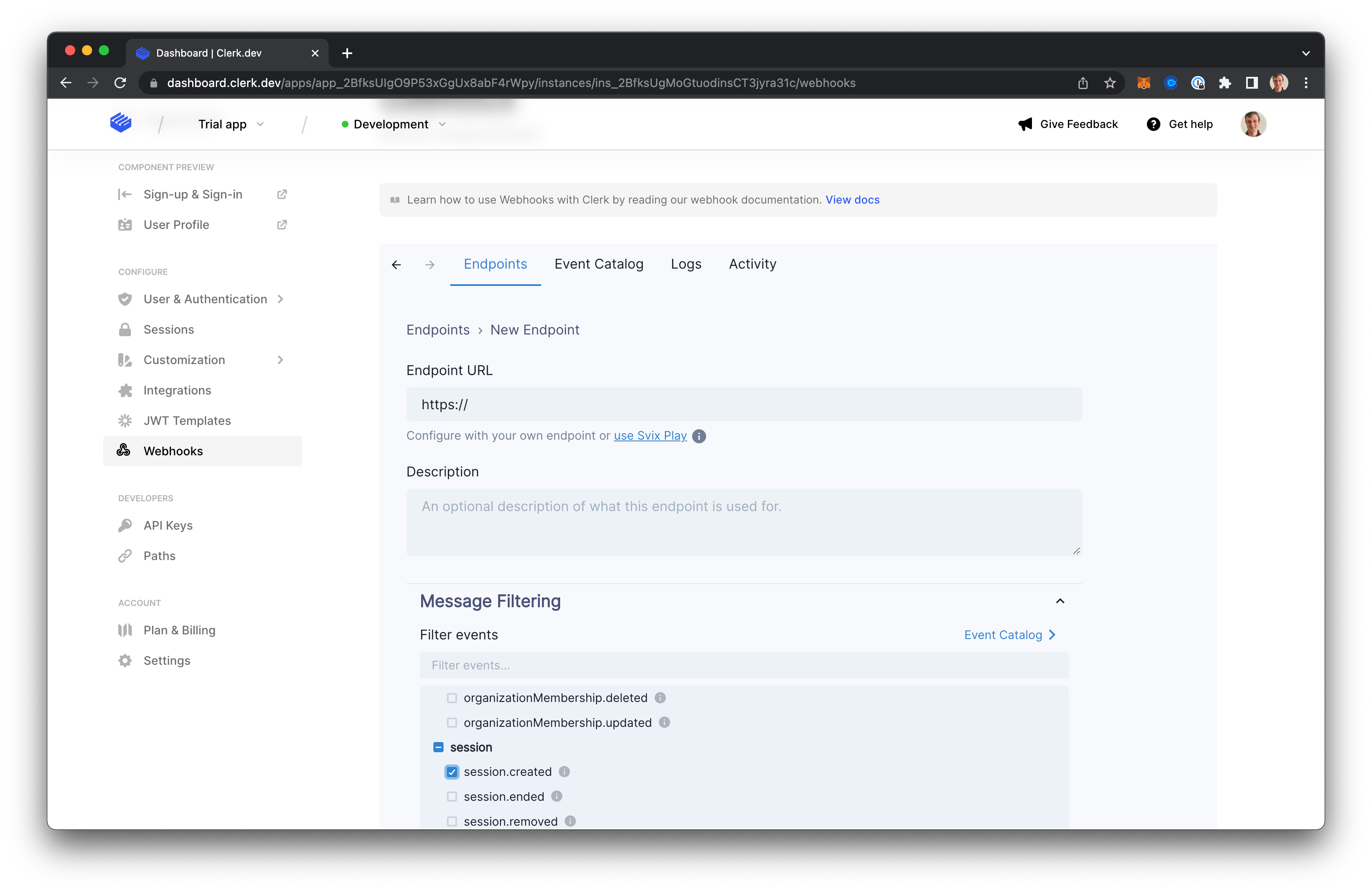Screen dimensions: 1372x892
Task: Click the Give Feedback megaphone icon
Action: click(1025, 124)
